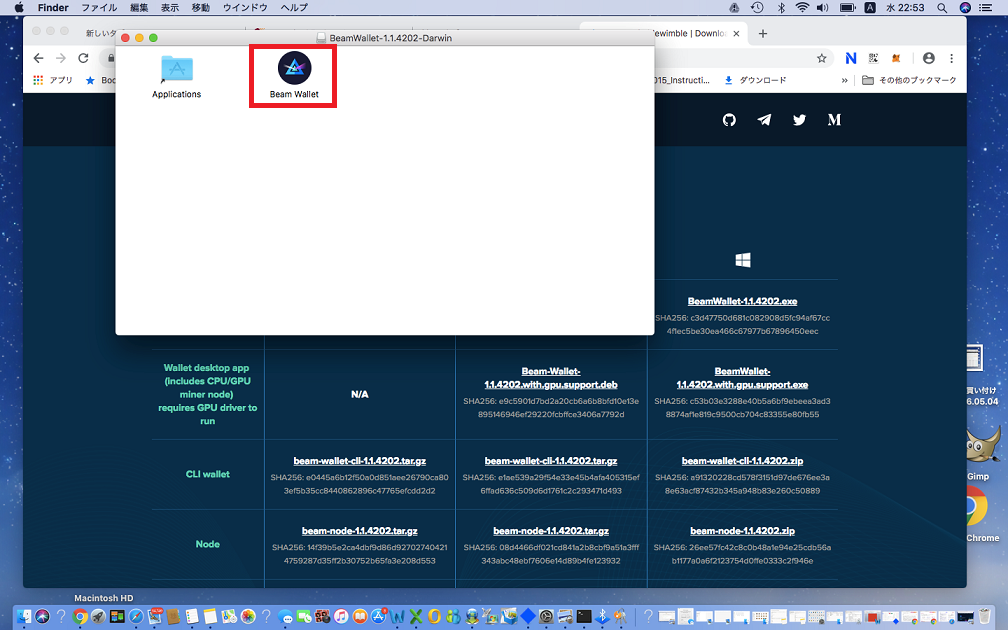The height and width of the screenshot is (630, 1008).
Task: Open the volume control in menu bar
Action: pos(823,8)
